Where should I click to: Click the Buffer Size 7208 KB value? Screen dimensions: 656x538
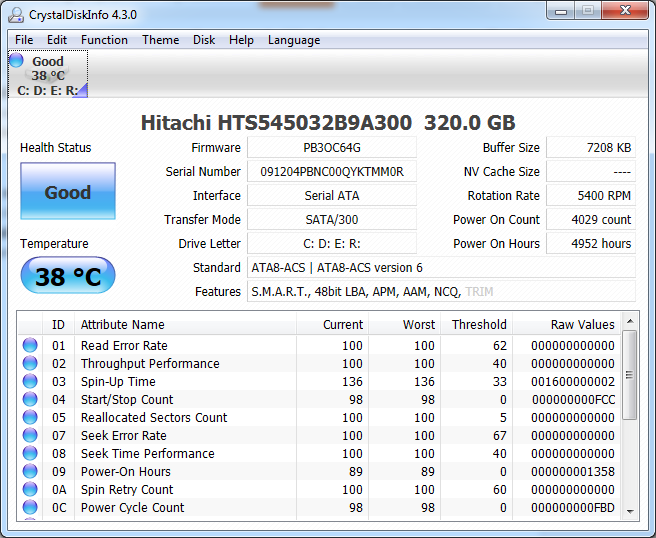(591, 148)
